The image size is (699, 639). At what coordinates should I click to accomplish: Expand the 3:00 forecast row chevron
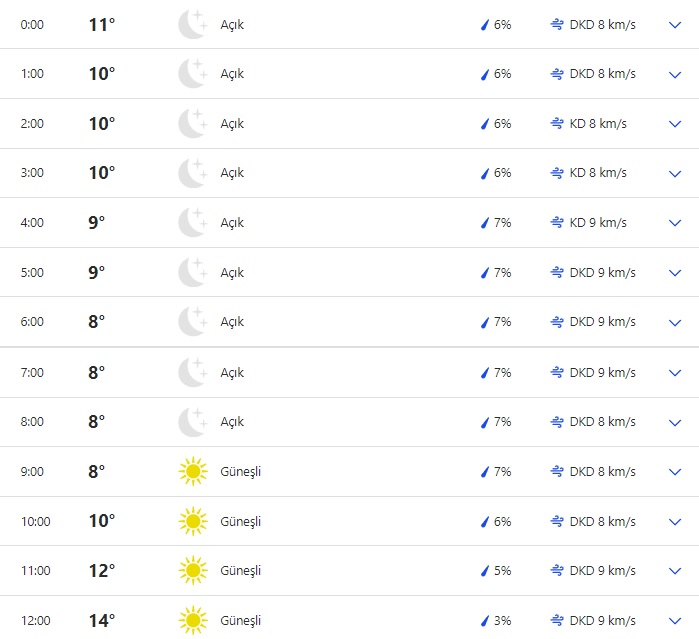674,173
